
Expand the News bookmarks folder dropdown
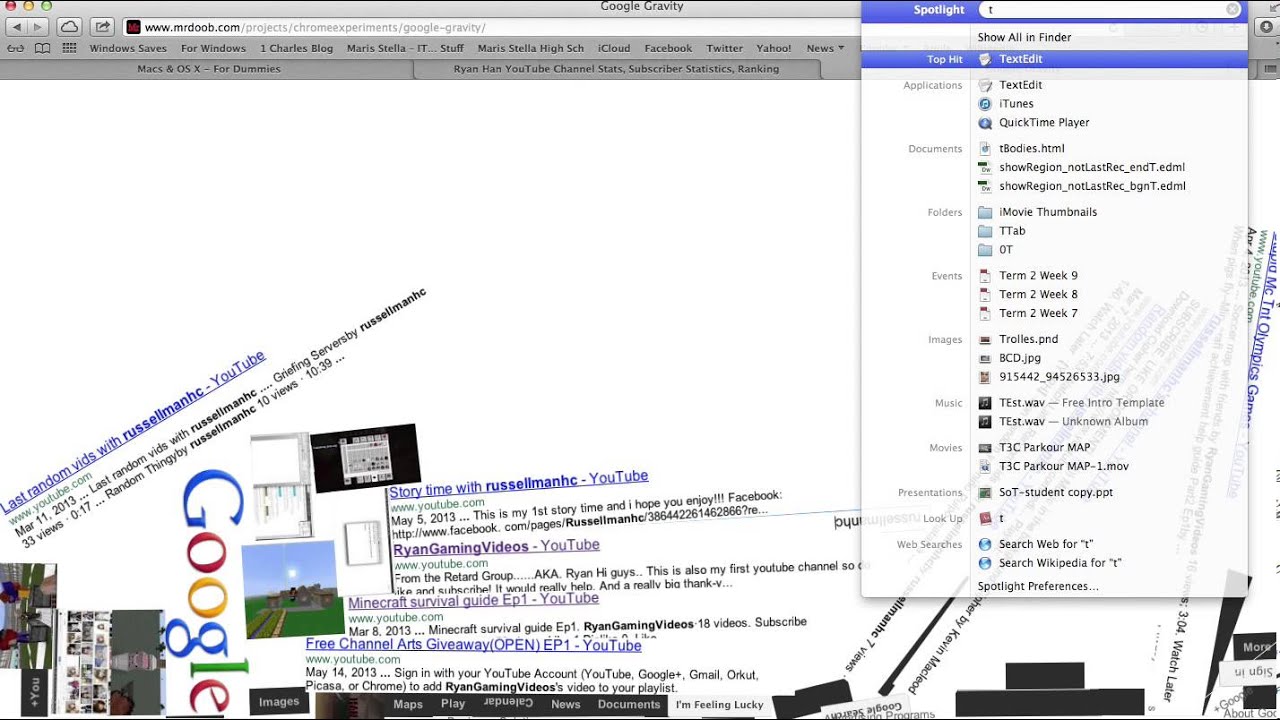(825, 48)
